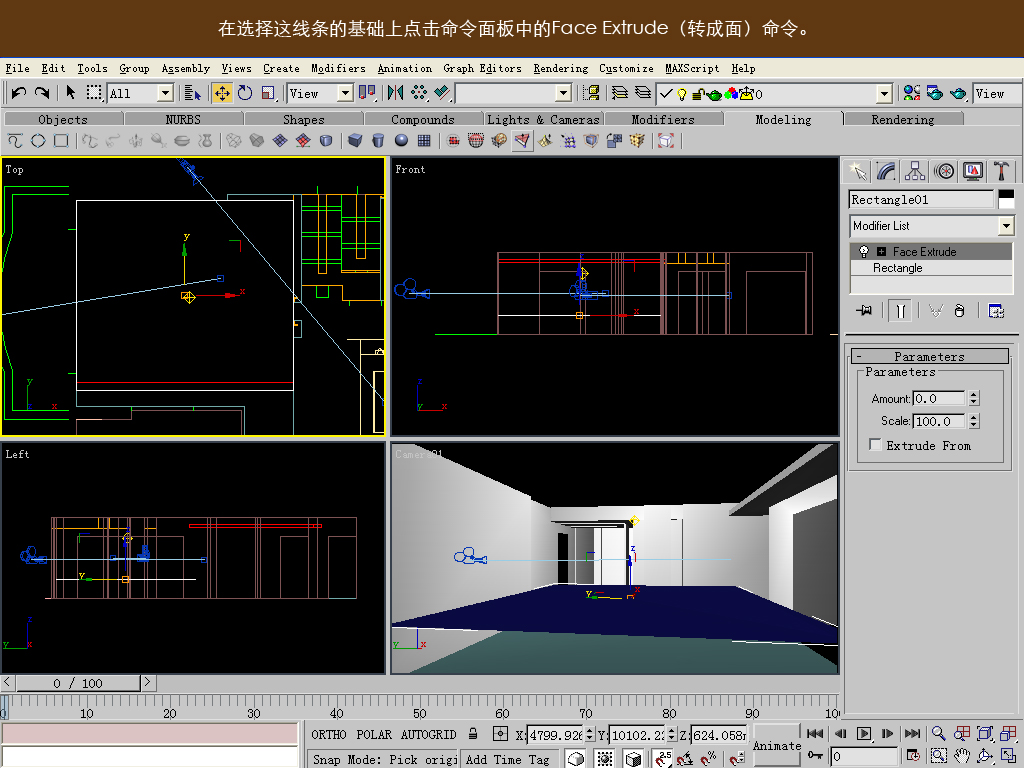Toggle POLAR mode in status bar
1024x768 pixels.
coord(374,735)
